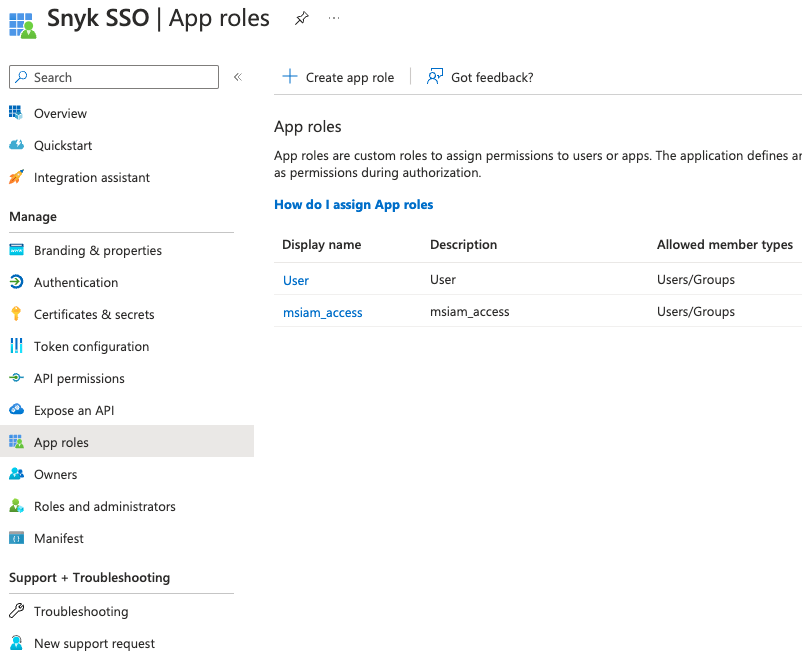
Task: Click the Troubleshooting wrench icon
Action: click(16, 611)
